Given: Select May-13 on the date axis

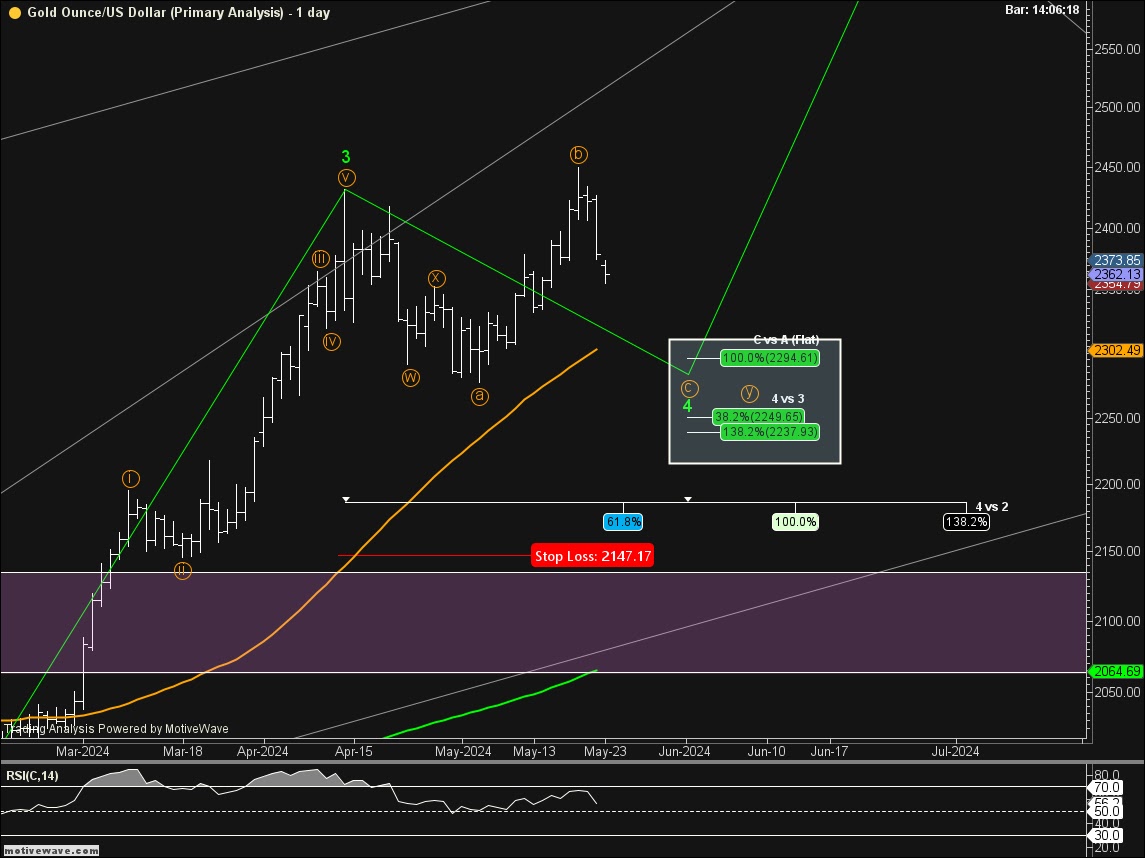Looking at the screenshot, I should 535,751.
